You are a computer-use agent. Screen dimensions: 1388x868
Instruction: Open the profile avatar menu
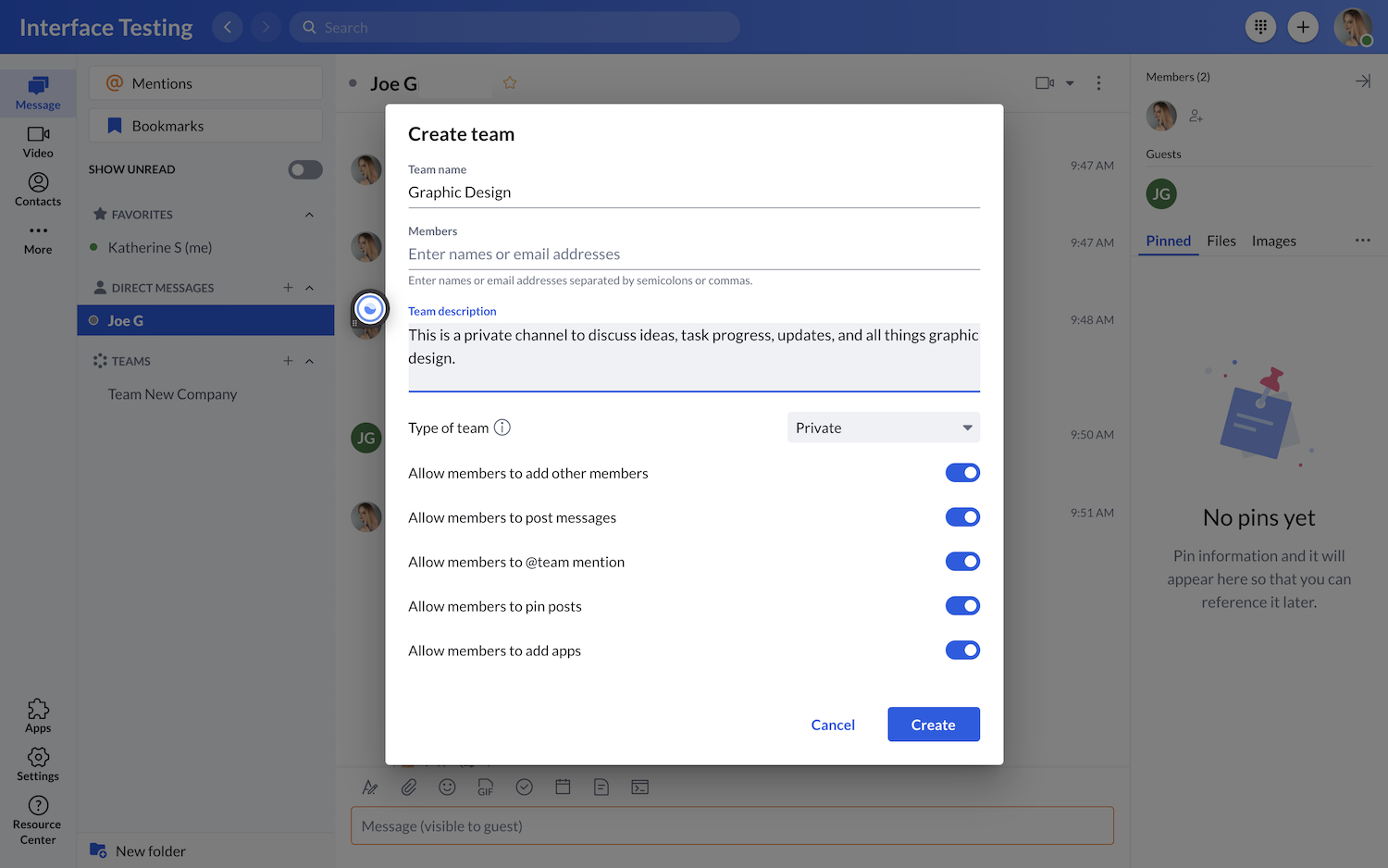tap(1353, 27)
